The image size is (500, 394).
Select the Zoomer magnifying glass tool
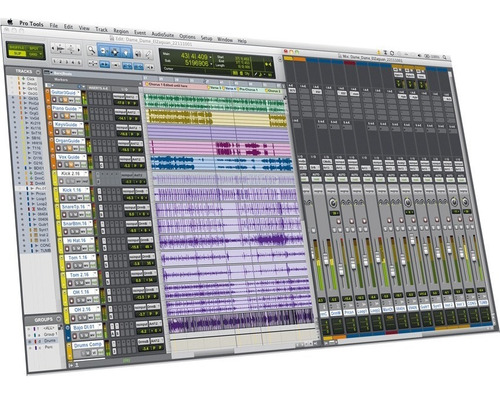pyautogui.click(x=91, y=50)
